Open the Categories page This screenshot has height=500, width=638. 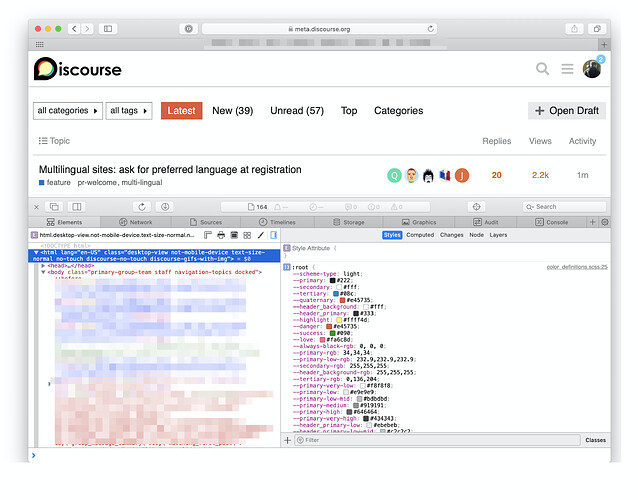coord(398,111)
